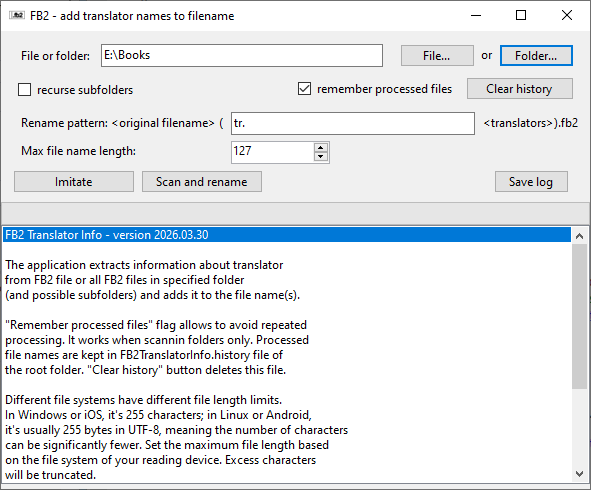The image size is (591, 490).
Task: Open the File... browse button
Action: tap(437, 56)
